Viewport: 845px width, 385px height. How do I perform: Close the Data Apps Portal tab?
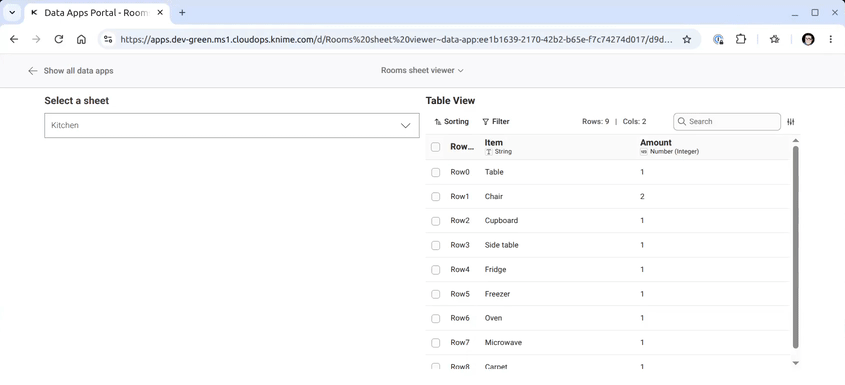click(x=160, y=12)
